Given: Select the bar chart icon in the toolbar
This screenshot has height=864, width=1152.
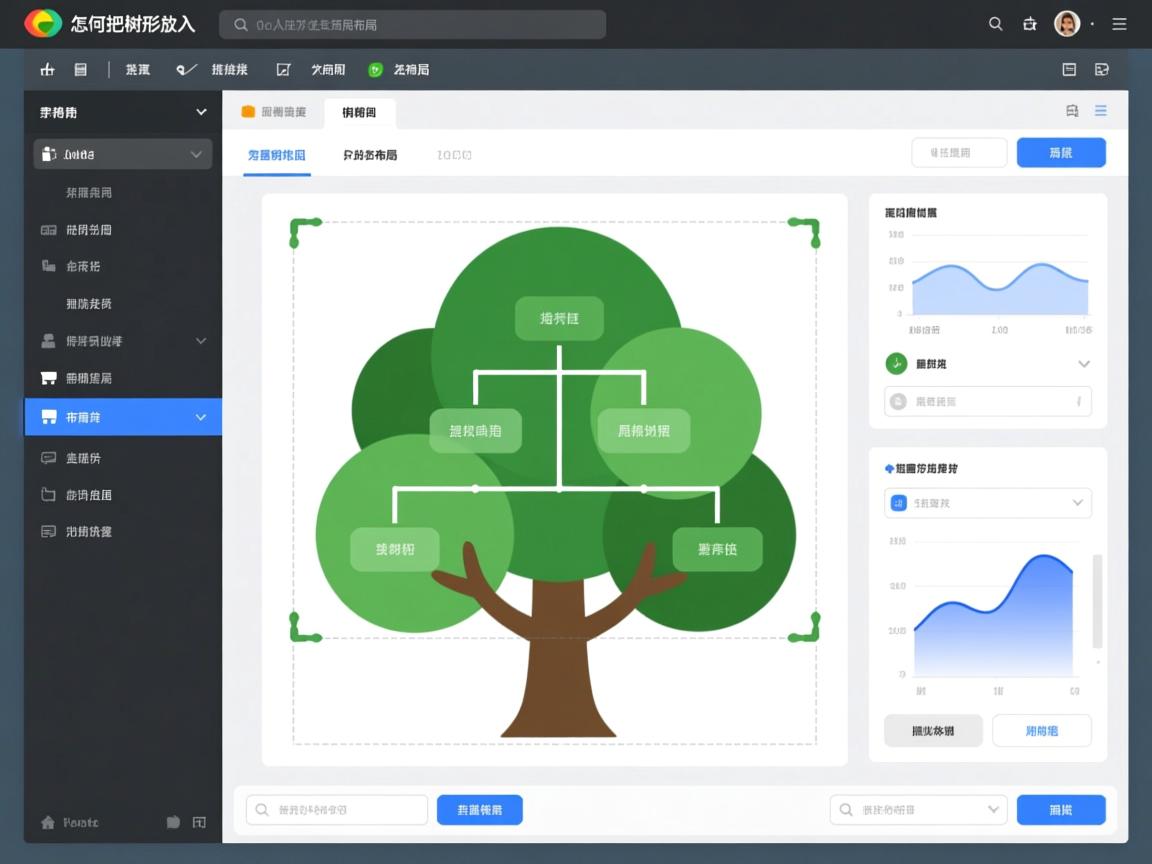Looking at the screenshot, I should tap(47, 69).
